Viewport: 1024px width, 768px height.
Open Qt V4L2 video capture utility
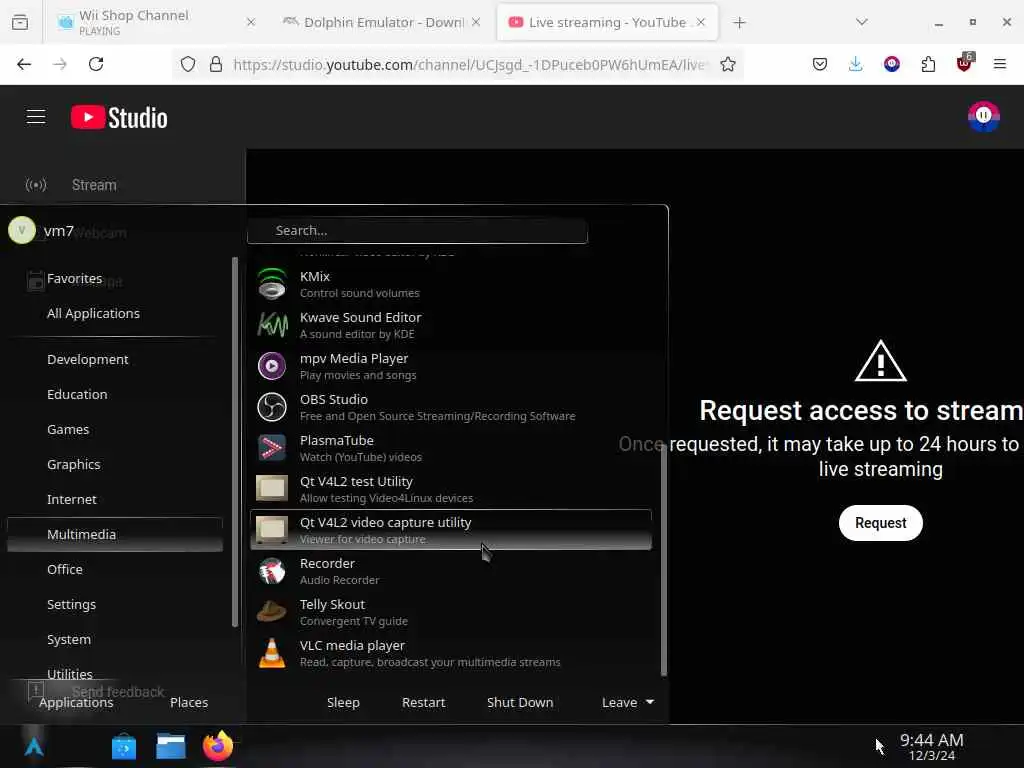pyautogui.click(x=451, y=530)
